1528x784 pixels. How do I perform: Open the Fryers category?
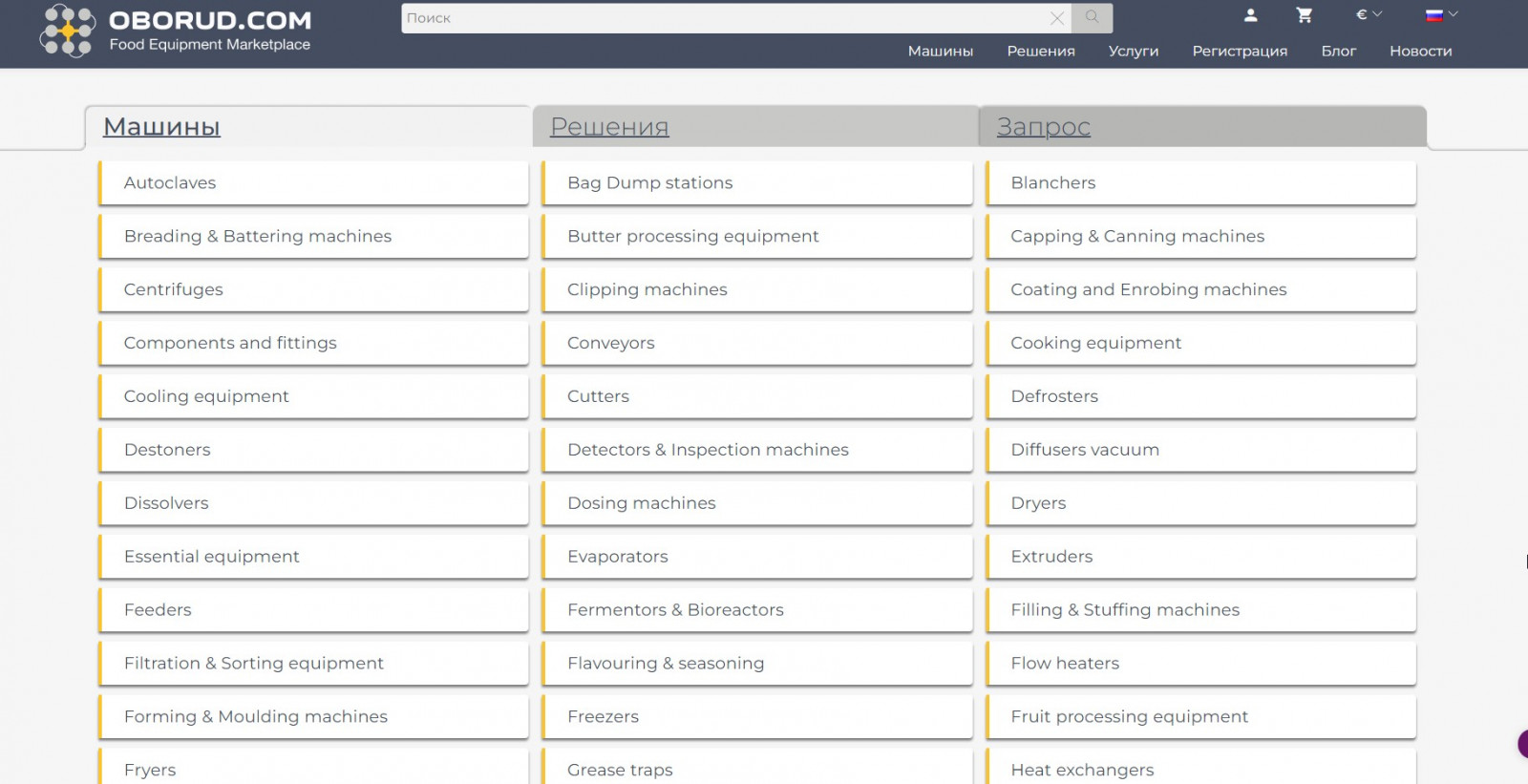[313, 767]
